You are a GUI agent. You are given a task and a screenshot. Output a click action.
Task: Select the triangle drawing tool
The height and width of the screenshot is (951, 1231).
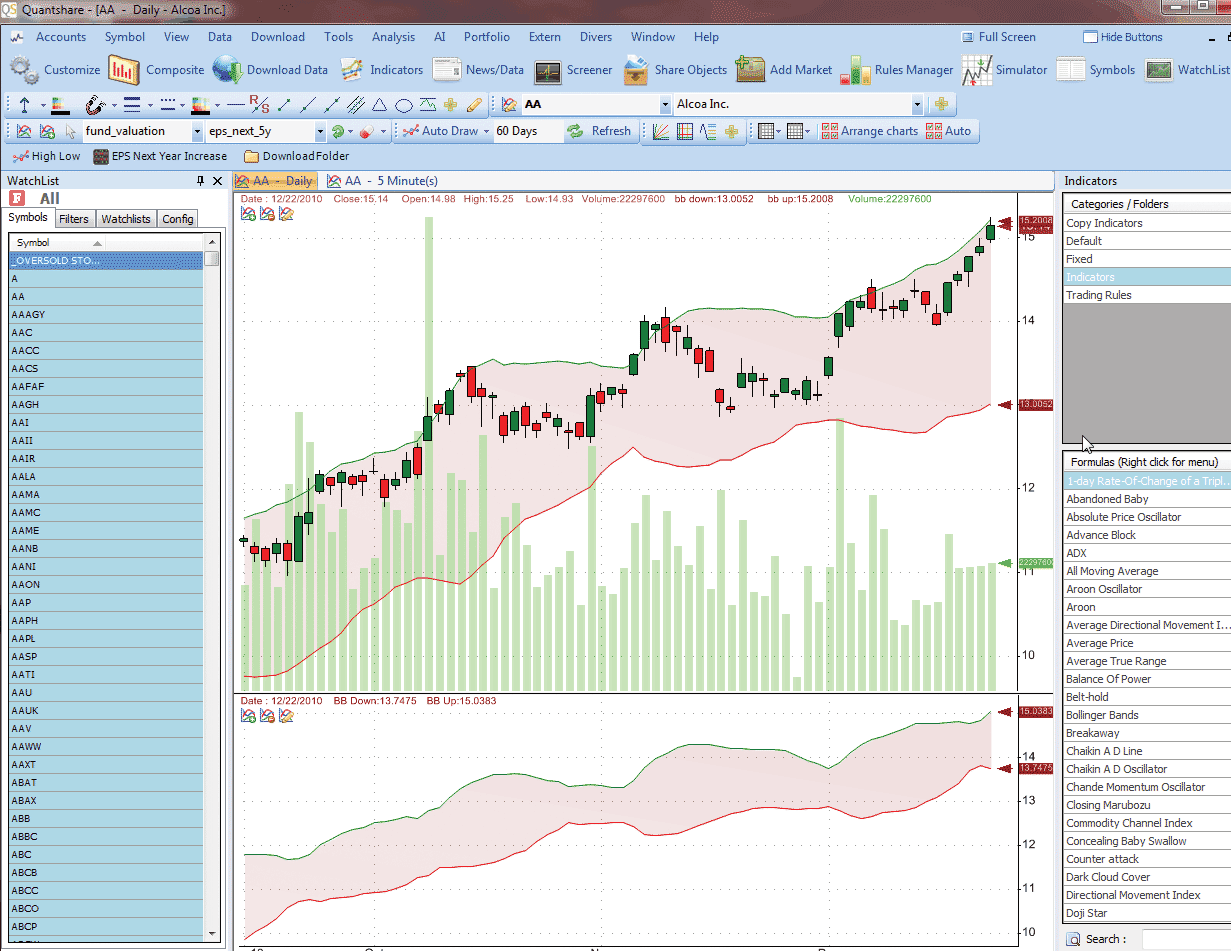pos(379,104)
